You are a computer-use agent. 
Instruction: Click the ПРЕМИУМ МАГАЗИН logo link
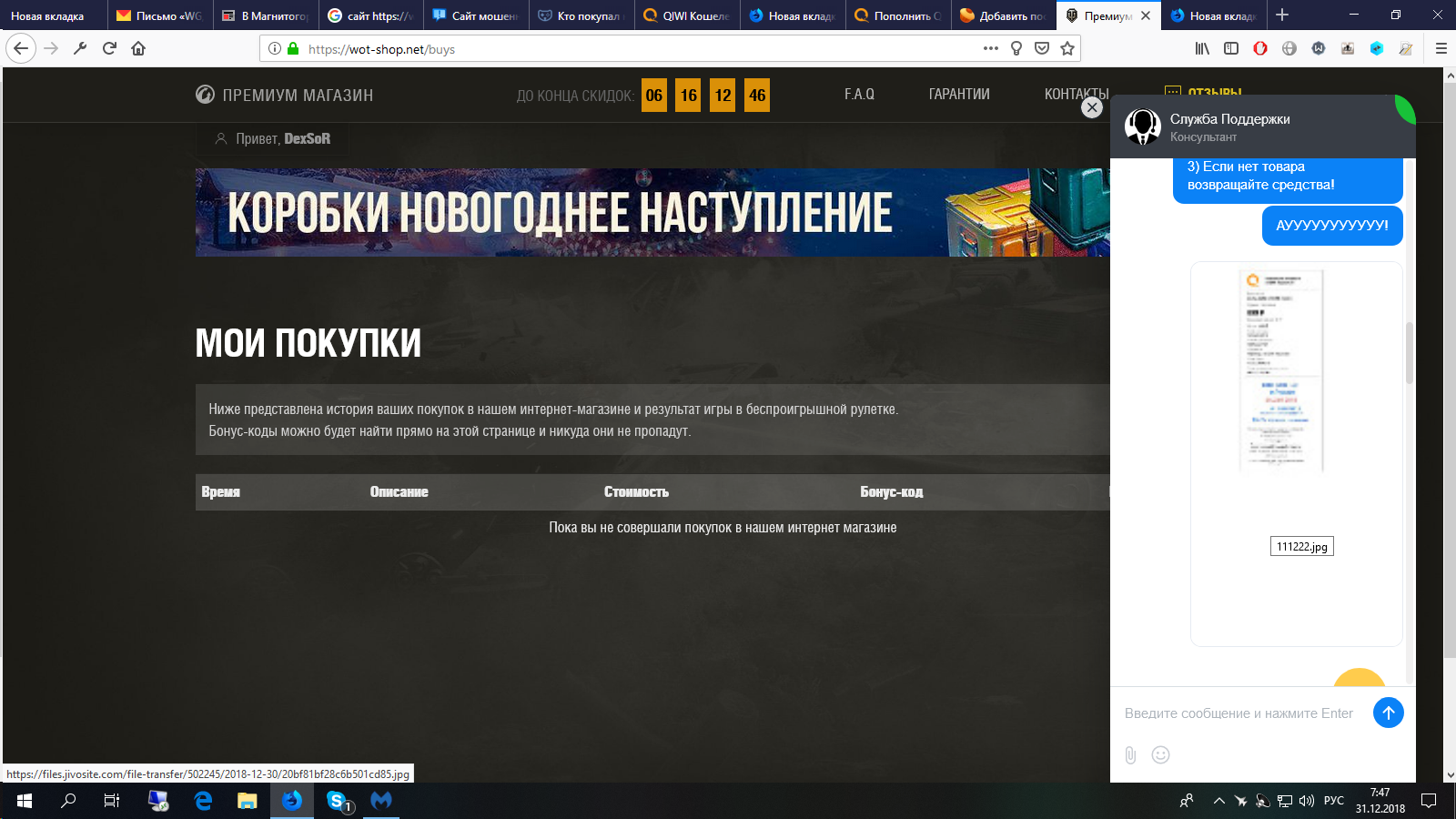point(285,95)
